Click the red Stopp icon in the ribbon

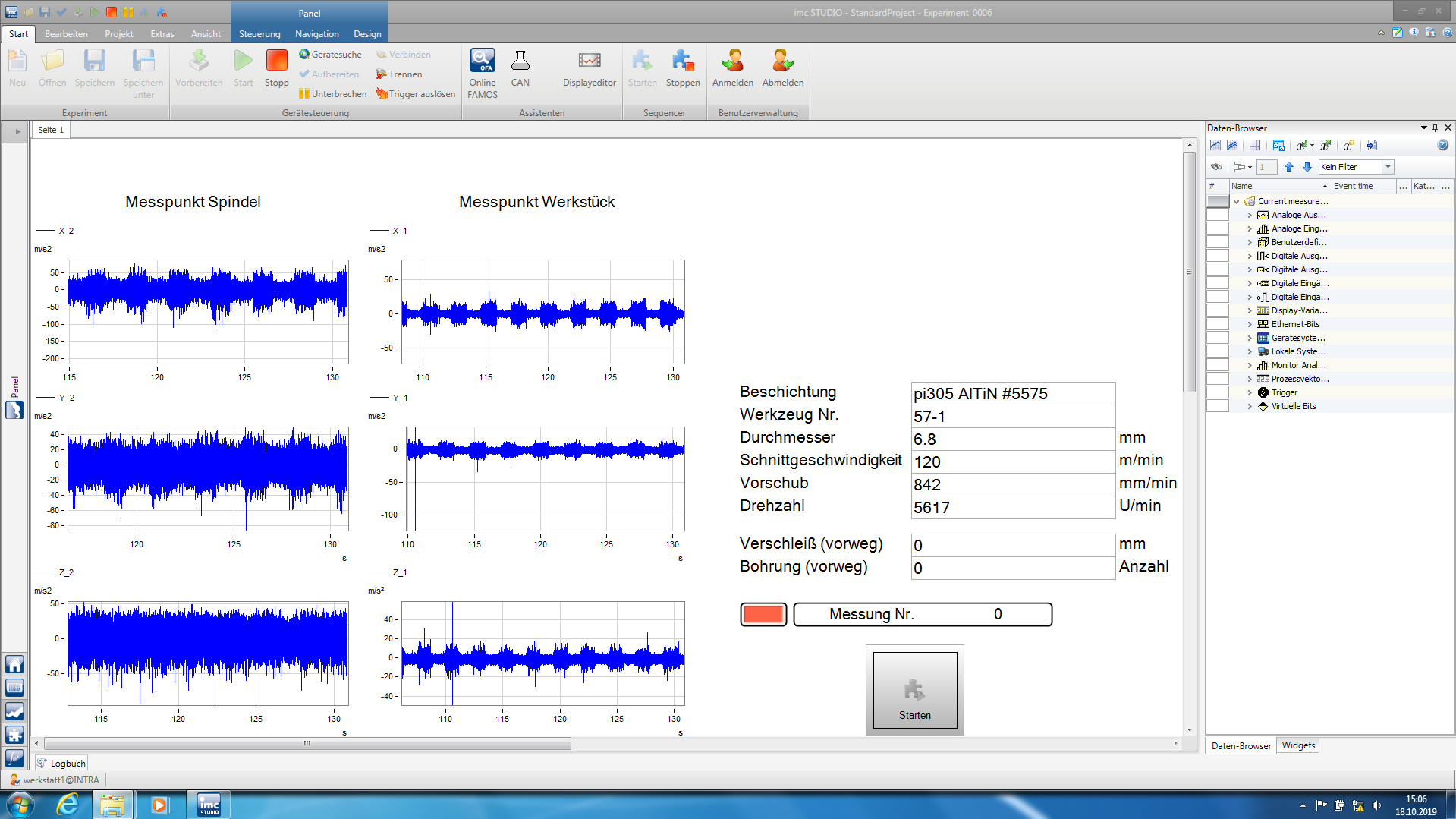[x=276, y=61]
